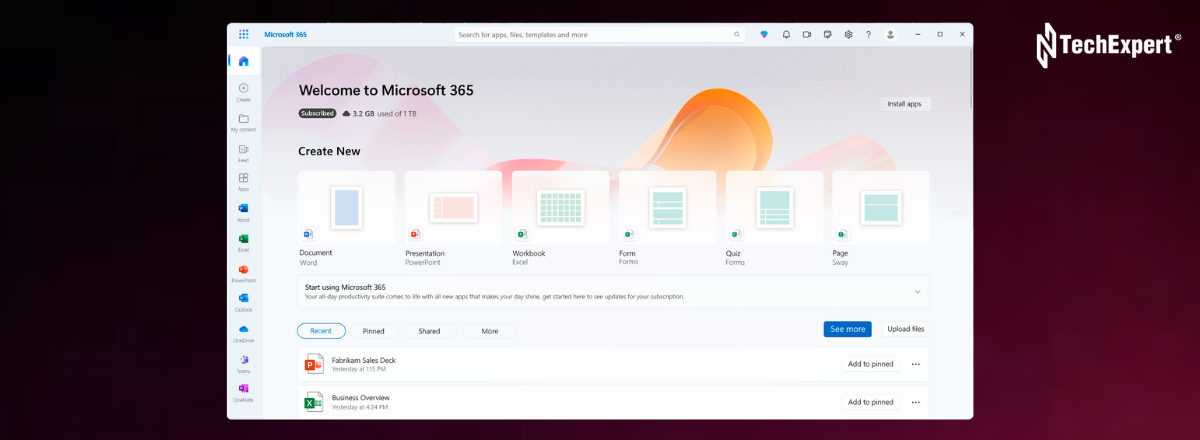Select the Pinned tab
The height and width of the screenshot is (440, 1200).
point(374,331)
